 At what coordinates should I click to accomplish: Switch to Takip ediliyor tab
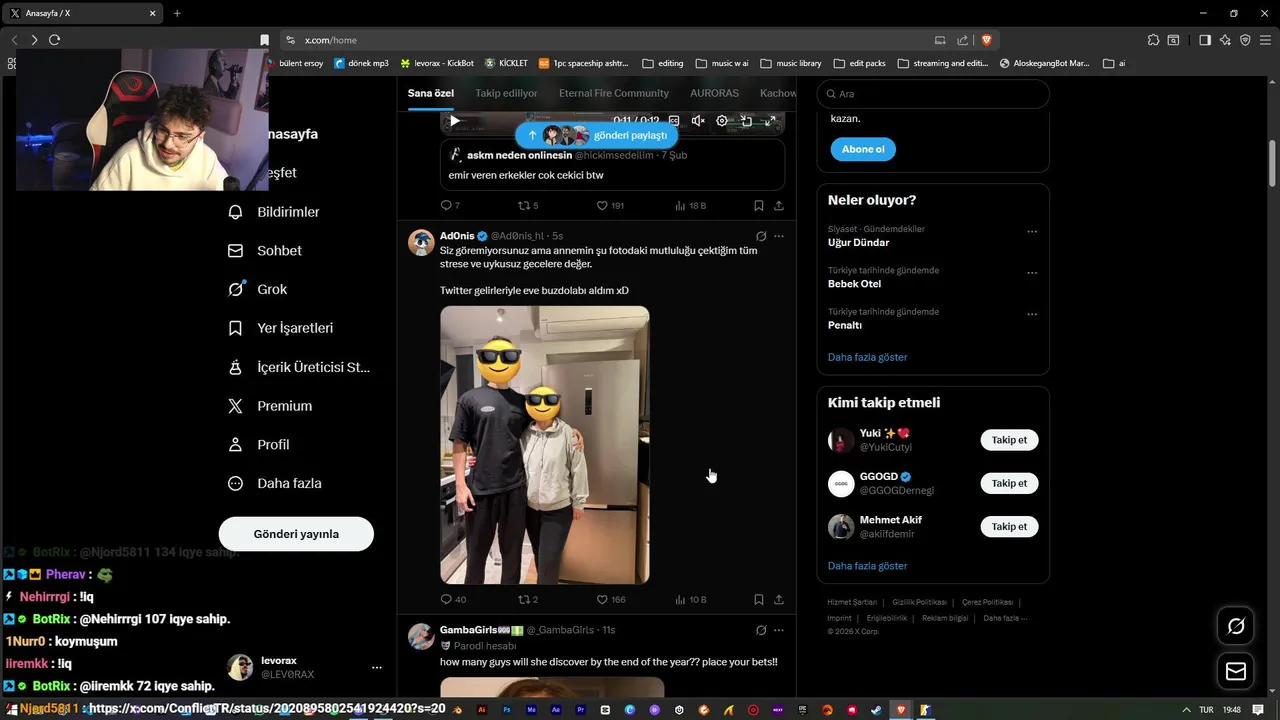pyautogui.click(x=506, y=93)
